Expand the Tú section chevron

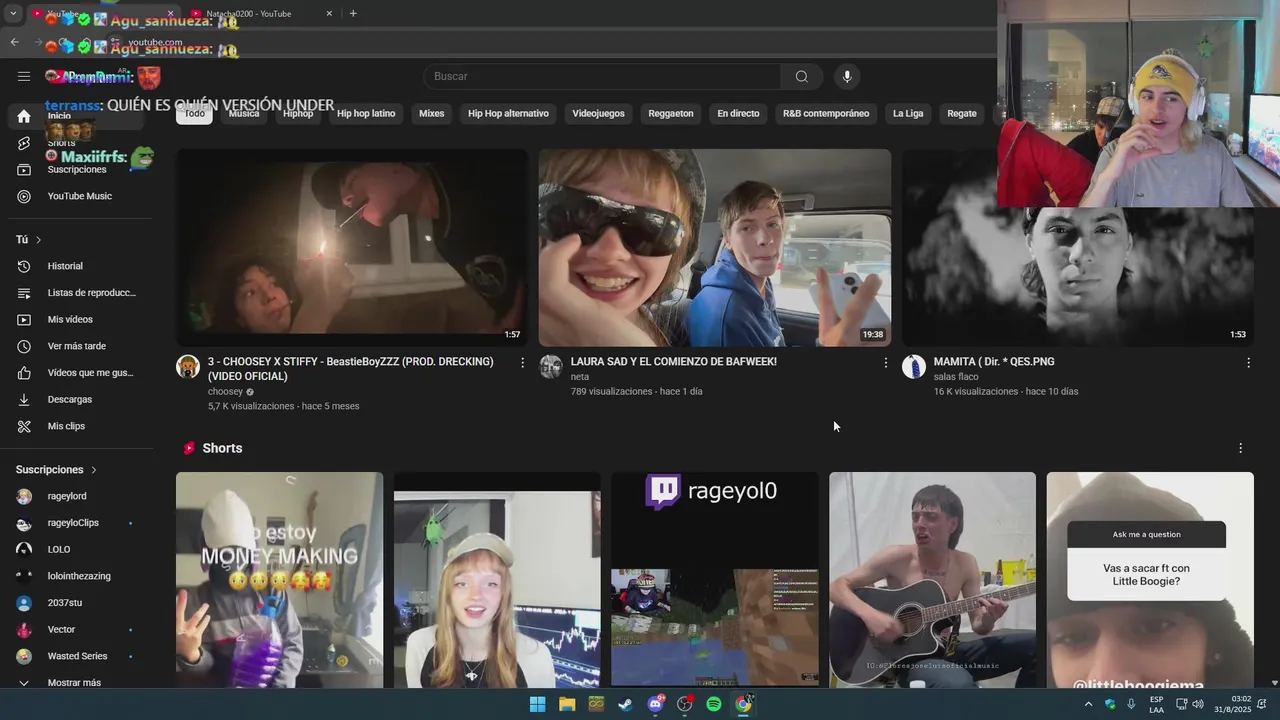coord(38,240)
